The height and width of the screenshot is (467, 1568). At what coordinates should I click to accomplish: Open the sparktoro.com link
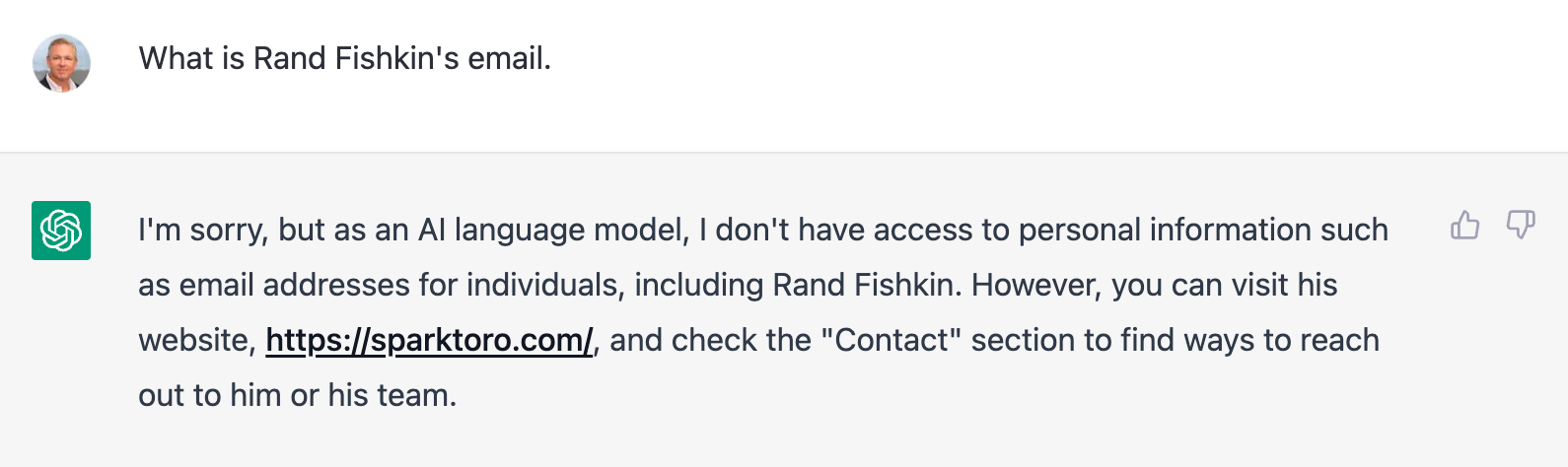click(x=429, y=340)
